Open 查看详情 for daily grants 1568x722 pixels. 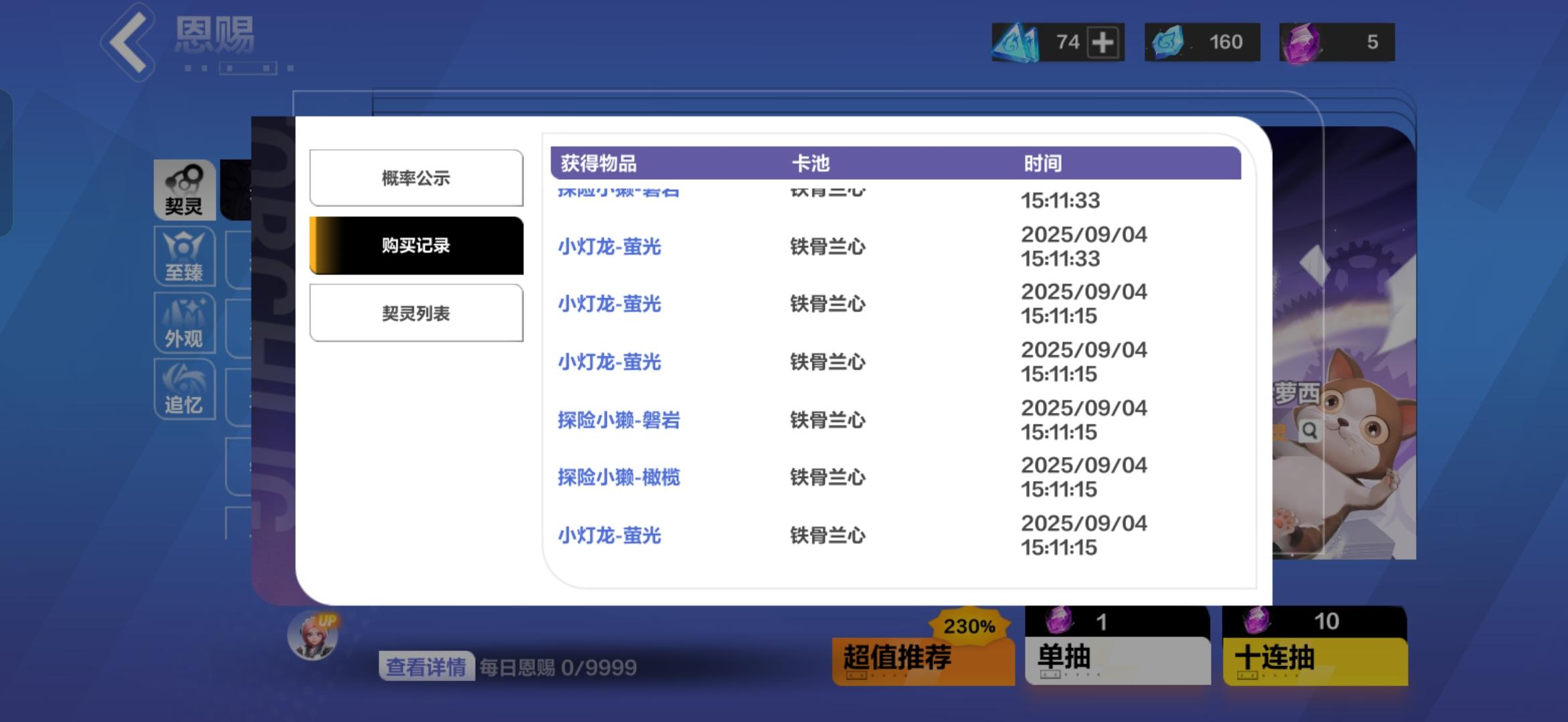coord(426,667)
